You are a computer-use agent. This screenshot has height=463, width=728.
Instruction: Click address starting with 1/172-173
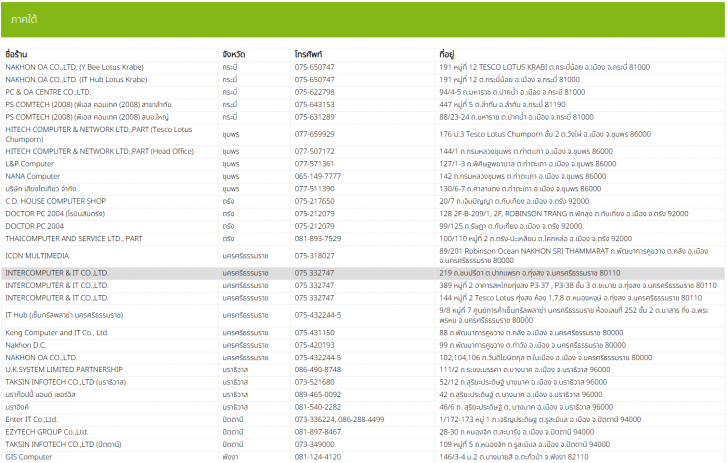[x=540, y=419]
